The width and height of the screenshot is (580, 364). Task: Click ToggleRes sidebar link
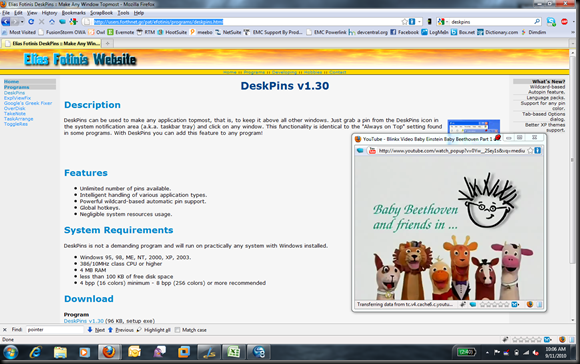pos(16,124)
